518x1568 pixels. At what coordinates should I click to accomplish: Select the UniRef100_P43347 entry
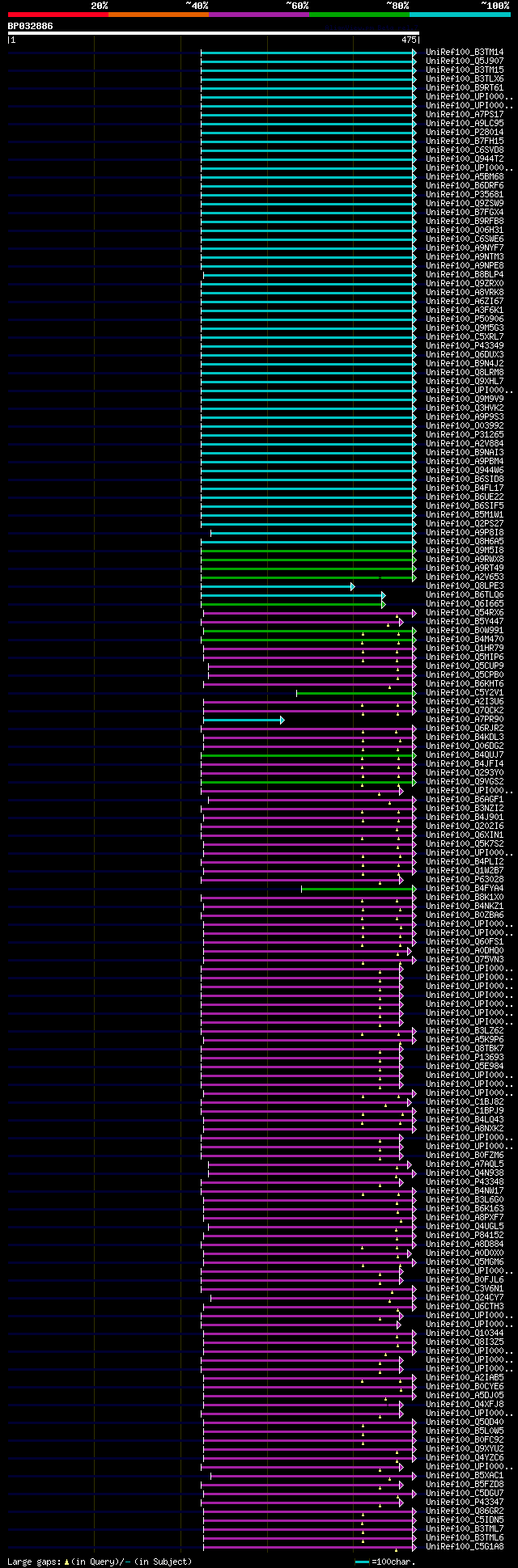465,1502
